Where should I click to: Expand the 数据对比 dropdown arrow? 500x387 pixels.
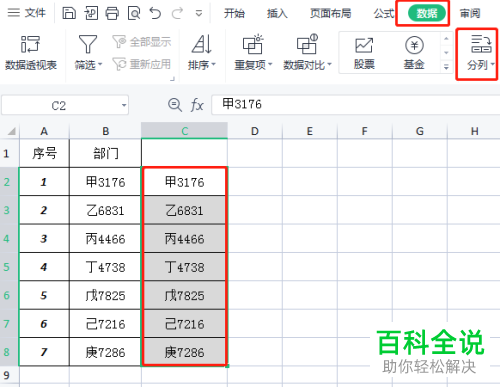tap(330, 64)
